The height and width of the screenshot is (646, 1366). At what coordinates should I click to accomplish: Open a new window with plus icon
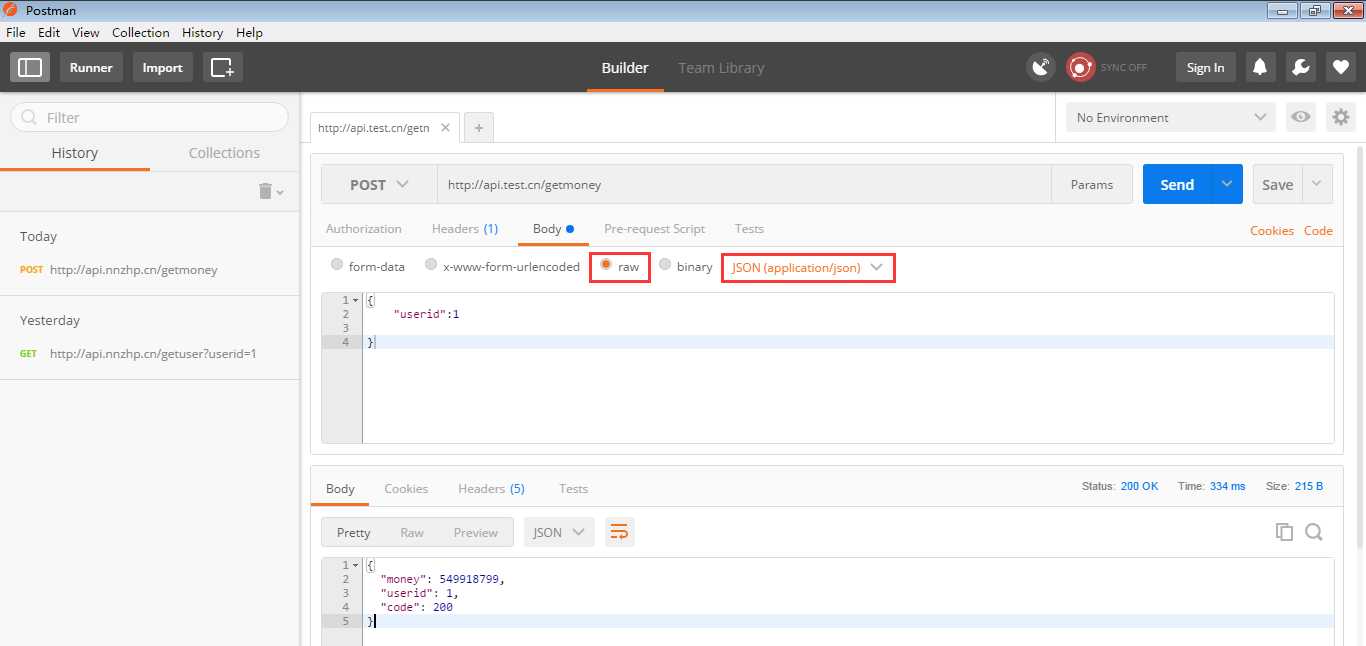click(x=223, y=67)
